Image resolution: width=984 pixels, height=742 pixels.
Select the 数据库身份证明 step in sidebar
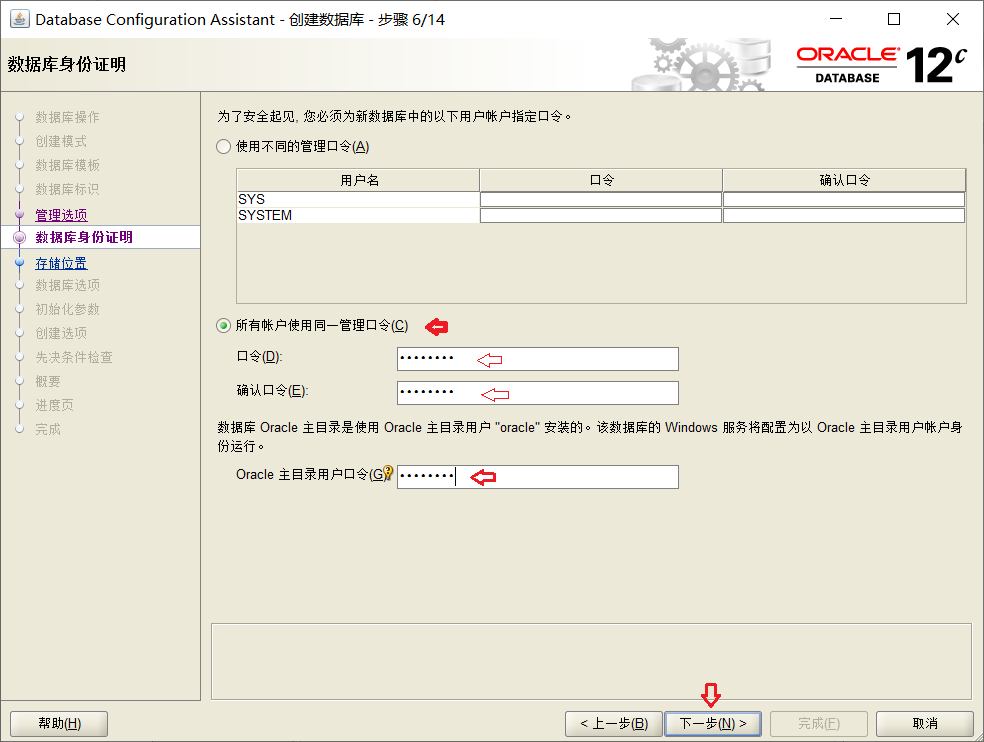(x=84, y=237)
